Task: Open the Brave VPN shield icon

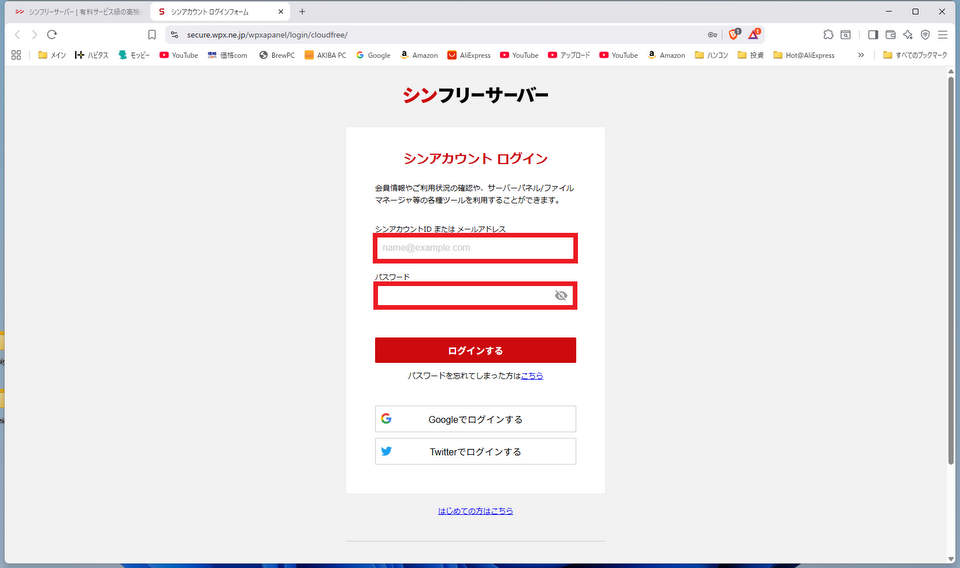Action: [925, 34]
